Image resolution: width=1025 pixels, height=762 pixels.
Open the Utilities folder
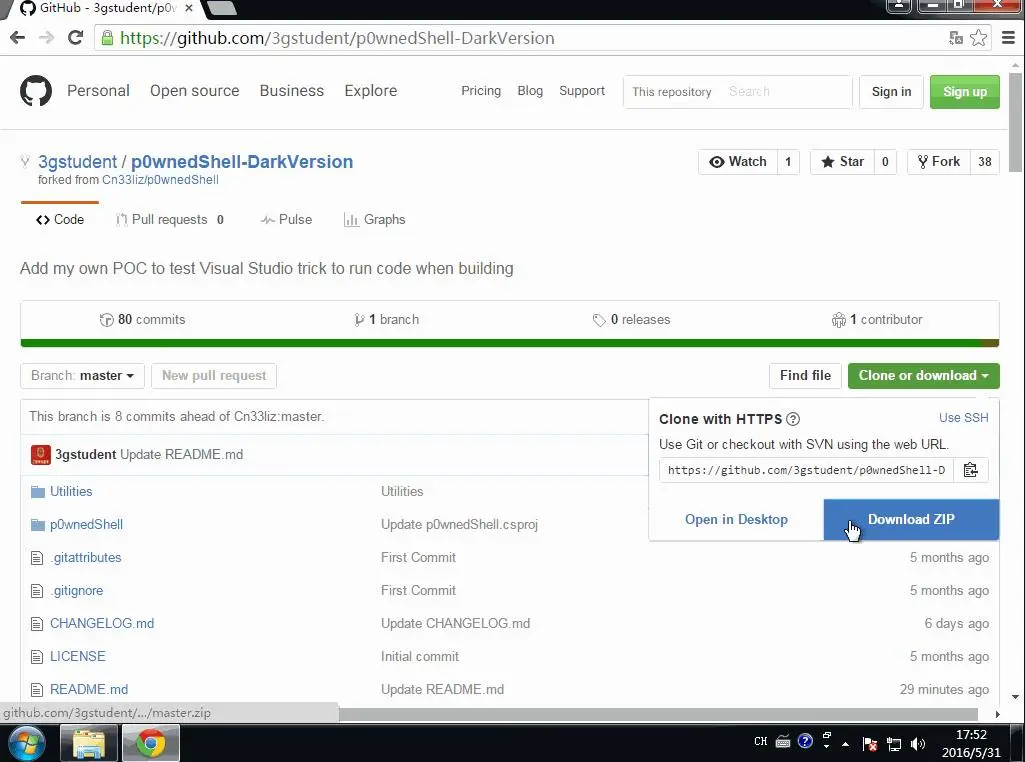click(x=71, y=491)
